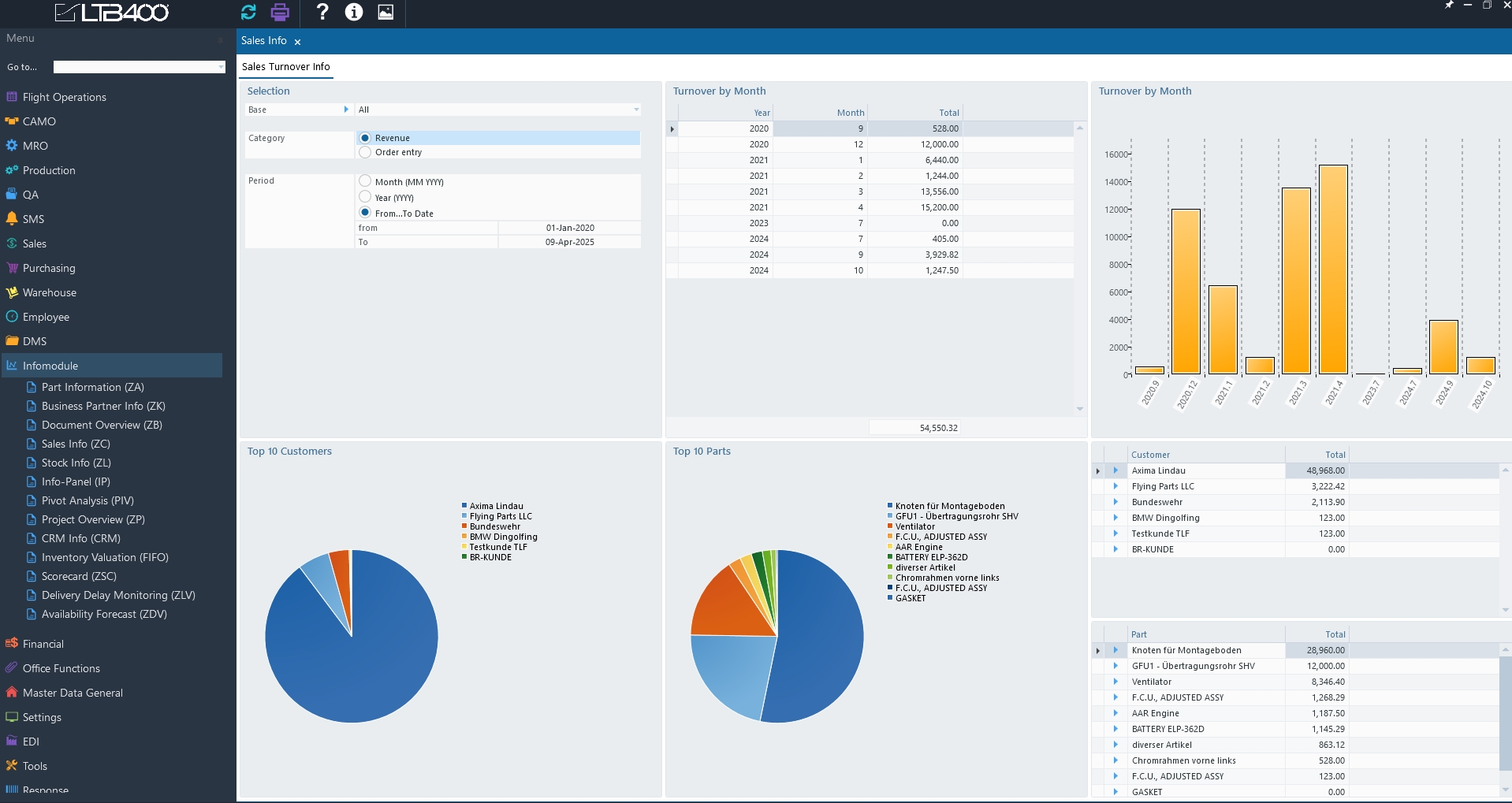The image size is (1512, 803).
Task: Open the Flight Operations module
Action: point(64,97)
